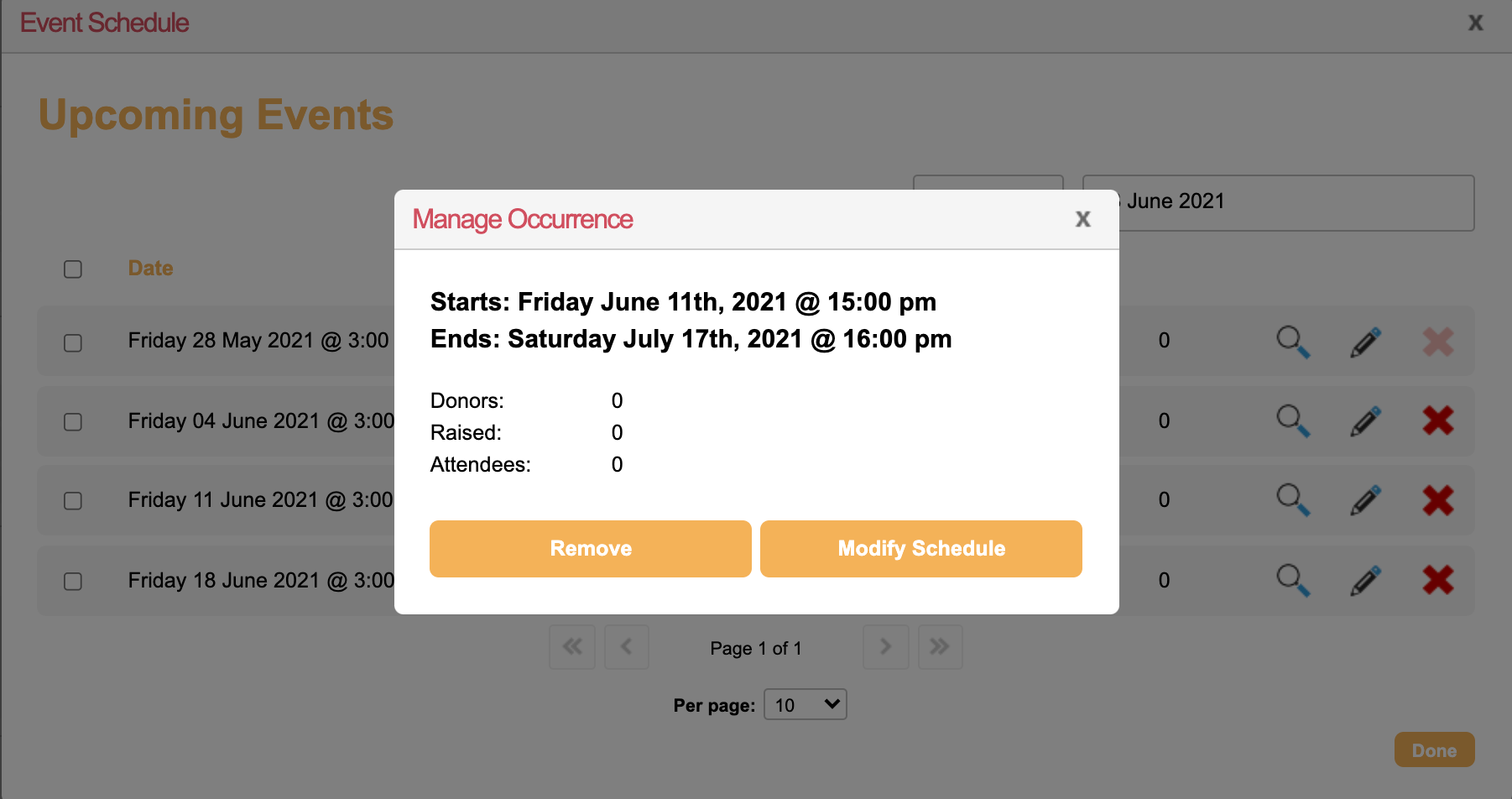
Task: Delete the 11 June event with red X
Action: [1437, 500]
